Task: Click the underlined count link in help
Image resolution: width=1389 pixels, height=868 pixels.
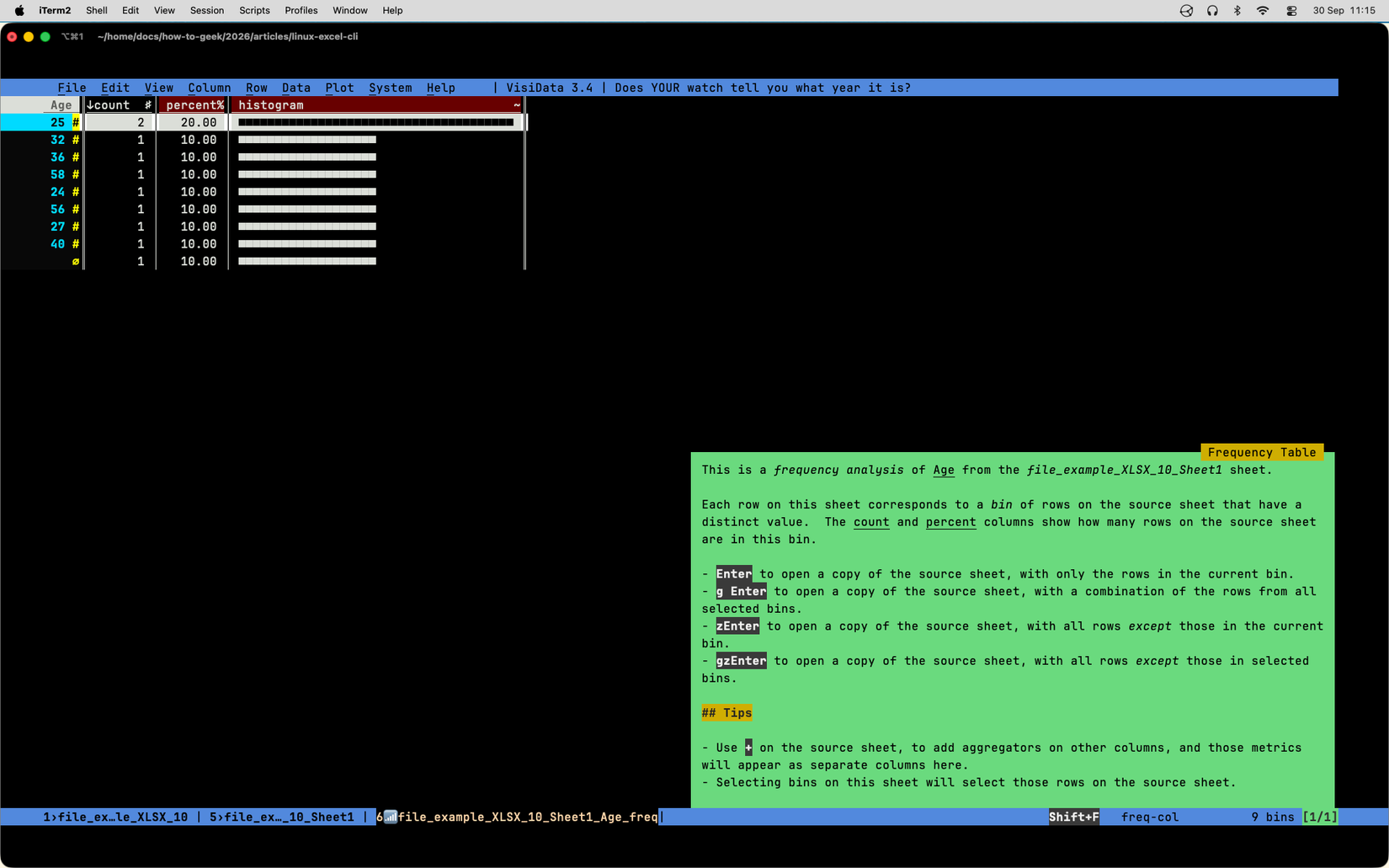Action: coord(871,522)
